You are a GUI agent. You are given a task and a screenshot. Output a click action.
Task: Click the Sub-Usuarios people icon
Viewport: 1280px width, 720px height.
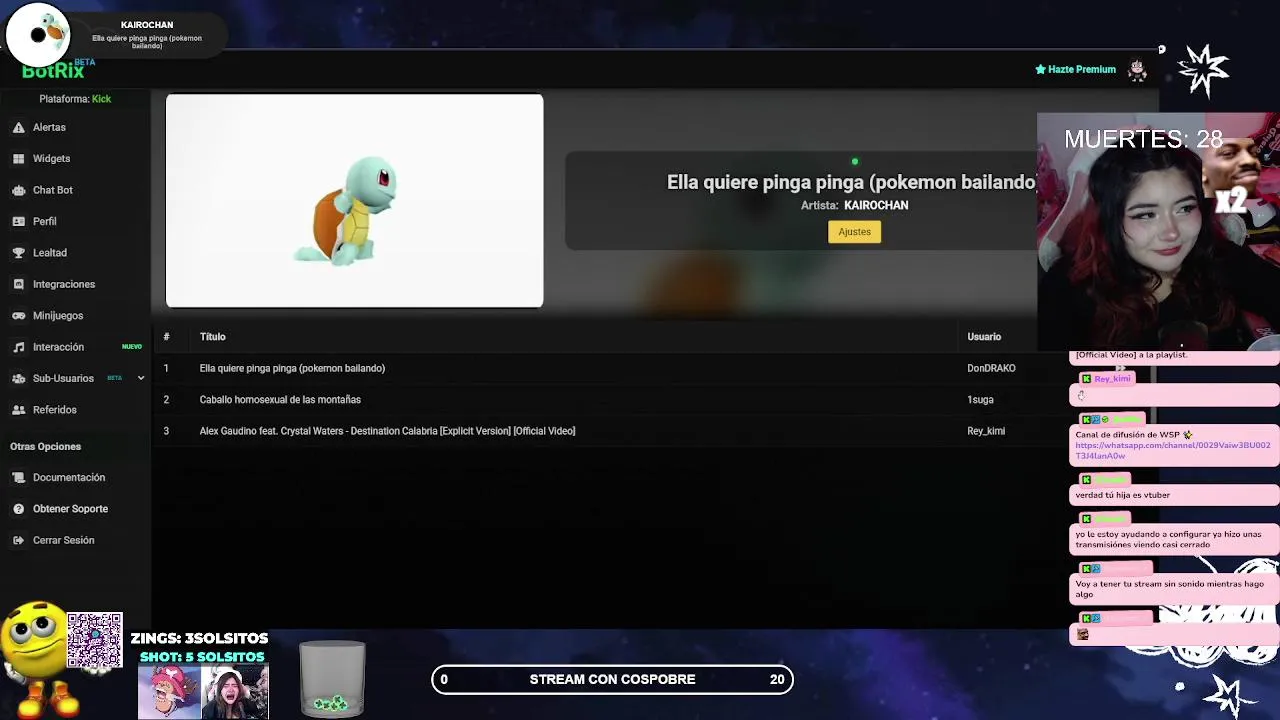tap(18, 378)
